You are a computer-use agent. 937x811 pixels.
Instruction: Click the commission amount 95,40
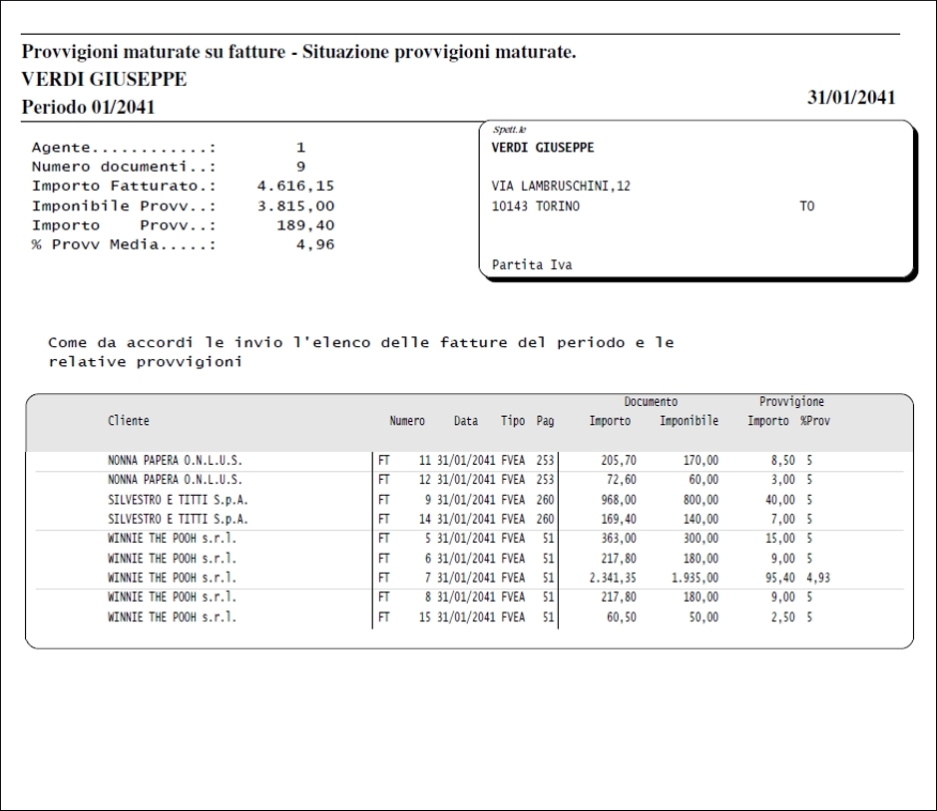pos(780,578)
